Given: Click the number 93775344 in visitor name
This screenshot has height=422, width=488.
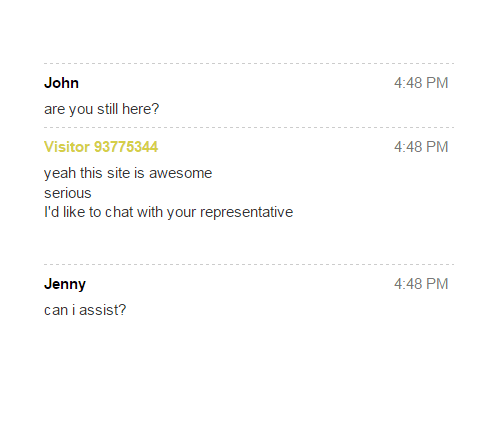Looking at the screenshot, I should pos(126,147).
